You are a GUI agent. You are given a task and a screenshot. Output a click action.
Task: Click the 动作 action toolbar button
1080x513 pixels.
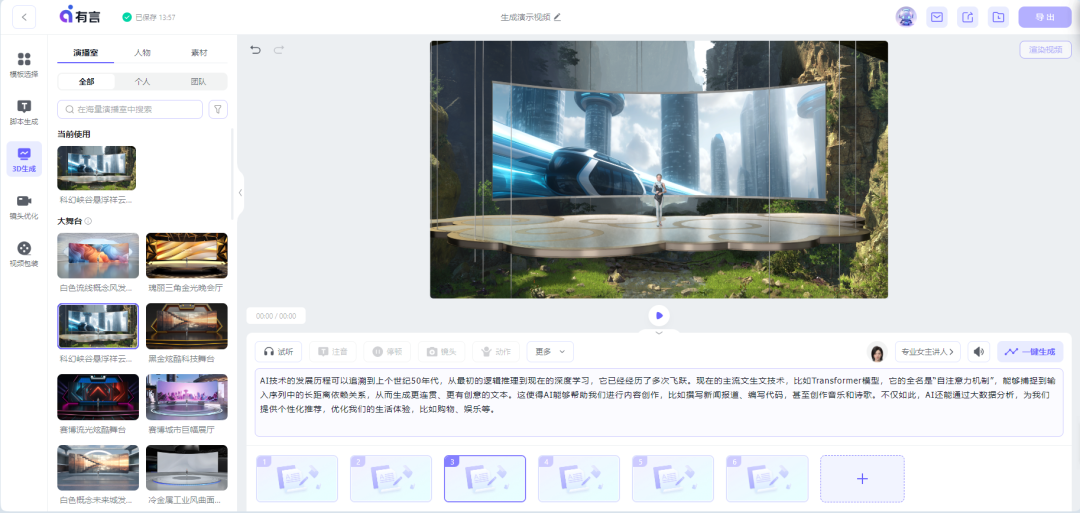496,352
